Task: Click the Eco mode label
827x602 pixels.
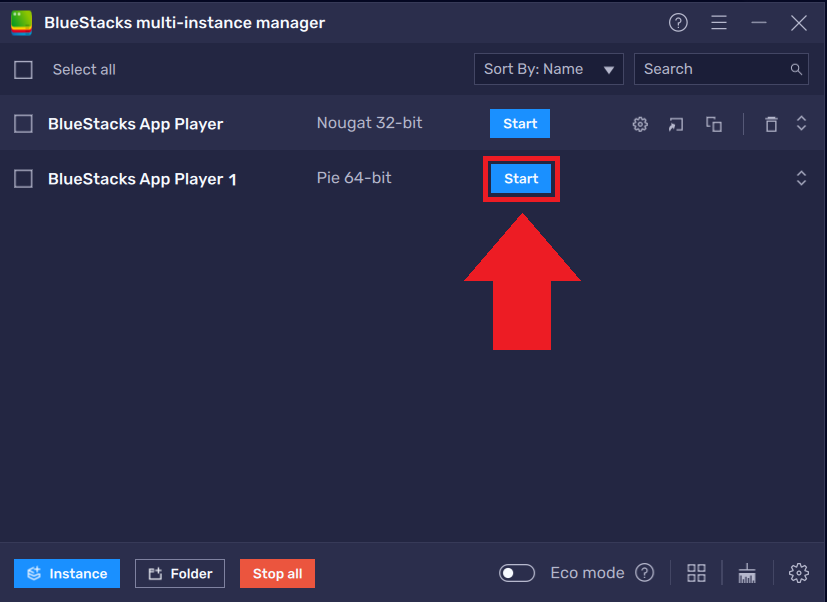Action: pyautogui.click(x=588, y=573)
